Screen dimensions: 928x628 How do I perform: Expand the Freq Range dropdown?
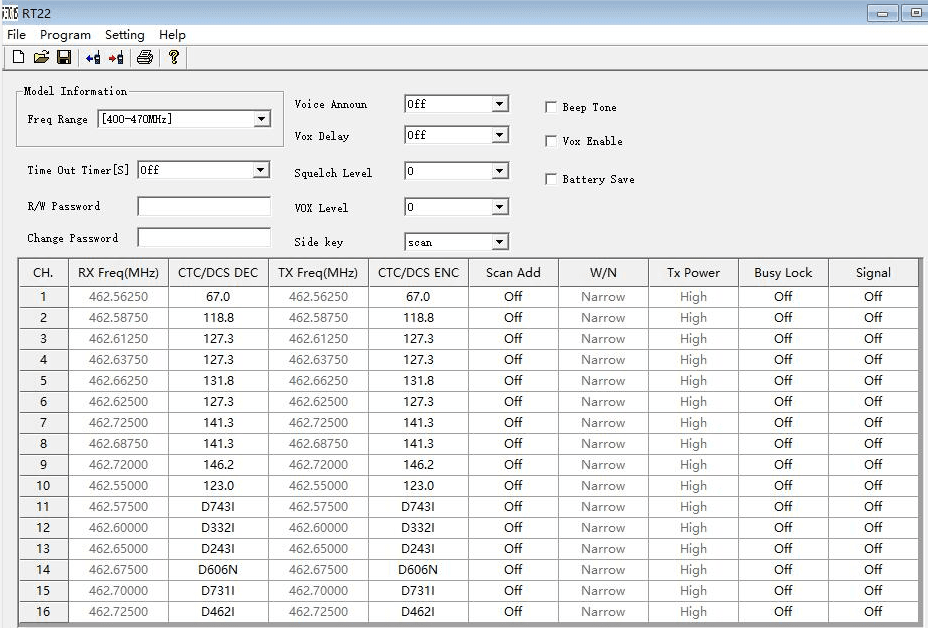[261, 119]
